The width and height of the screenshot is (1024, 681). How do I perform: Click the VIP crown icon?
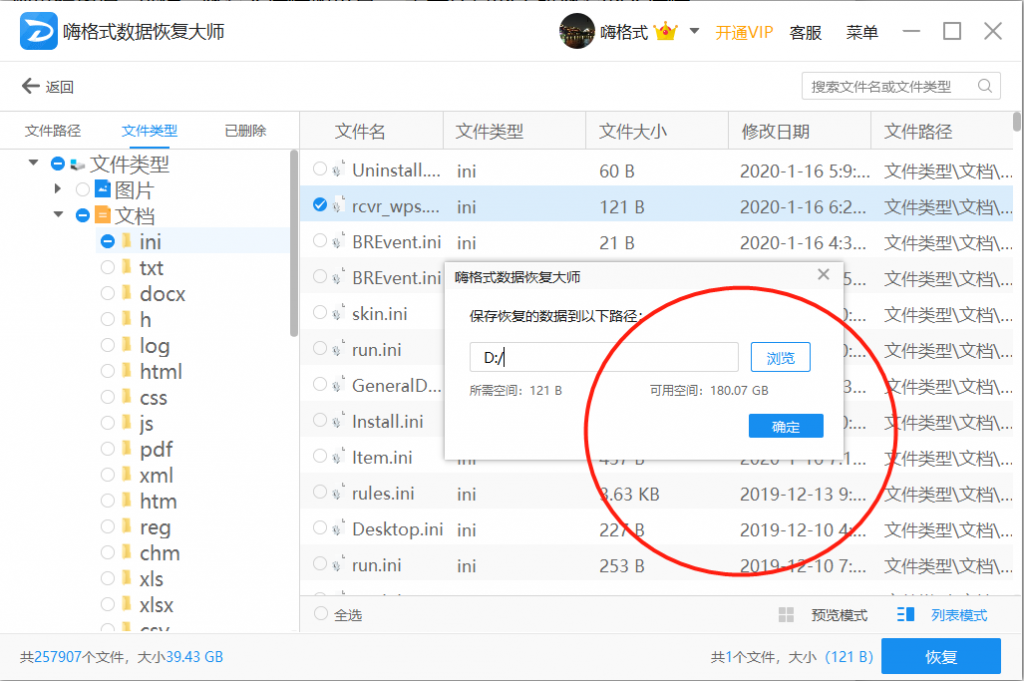pos(665,31)
